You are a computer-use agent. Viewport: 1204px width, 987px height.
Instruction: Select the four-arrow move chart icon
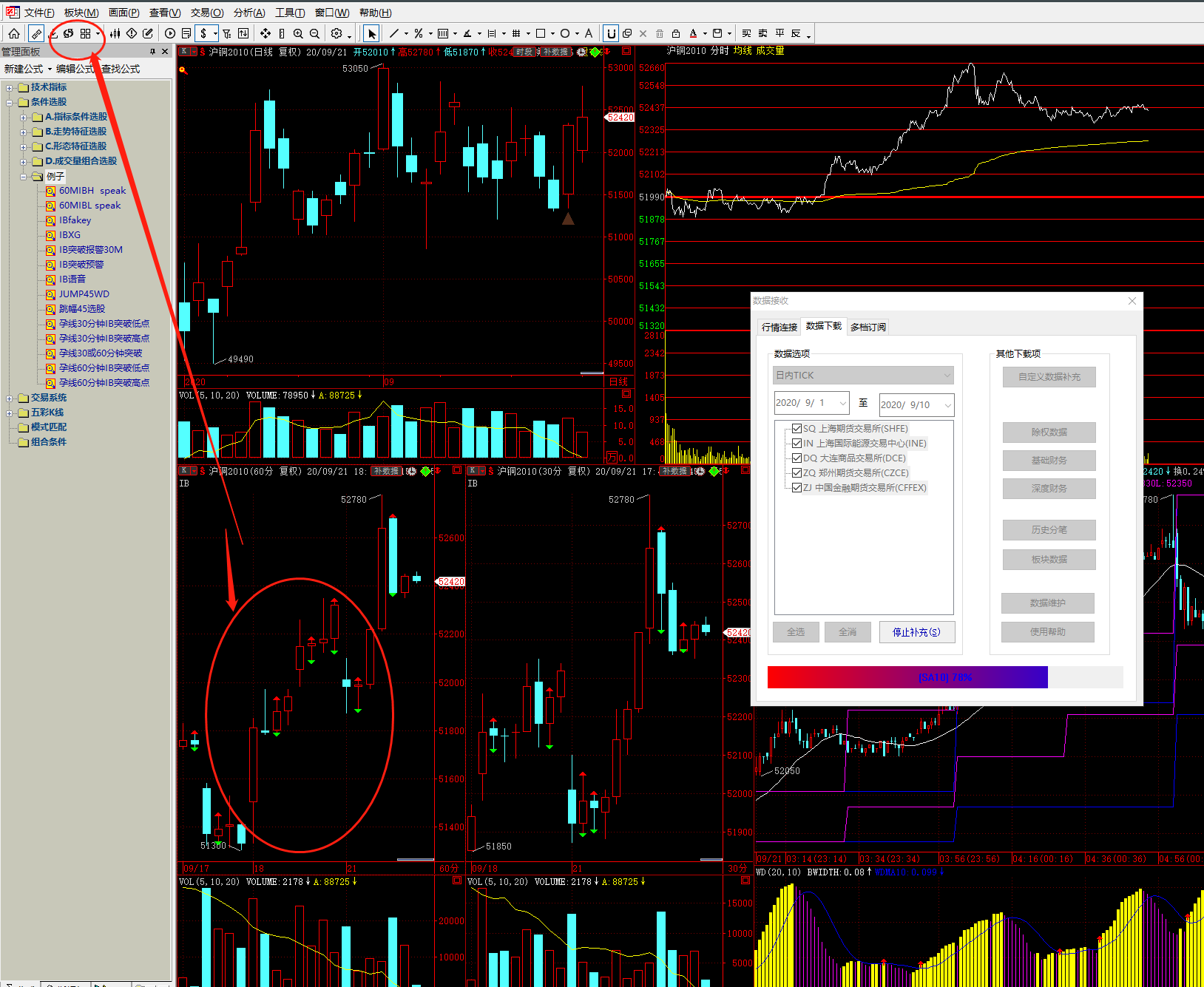point(266,33)
